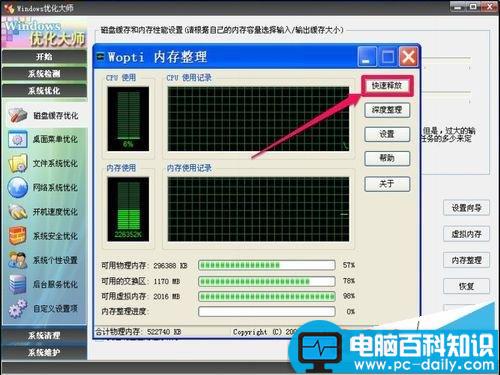
Task: Minimize the Wopti 内存整理 window
Action: [x=367, y=57]
